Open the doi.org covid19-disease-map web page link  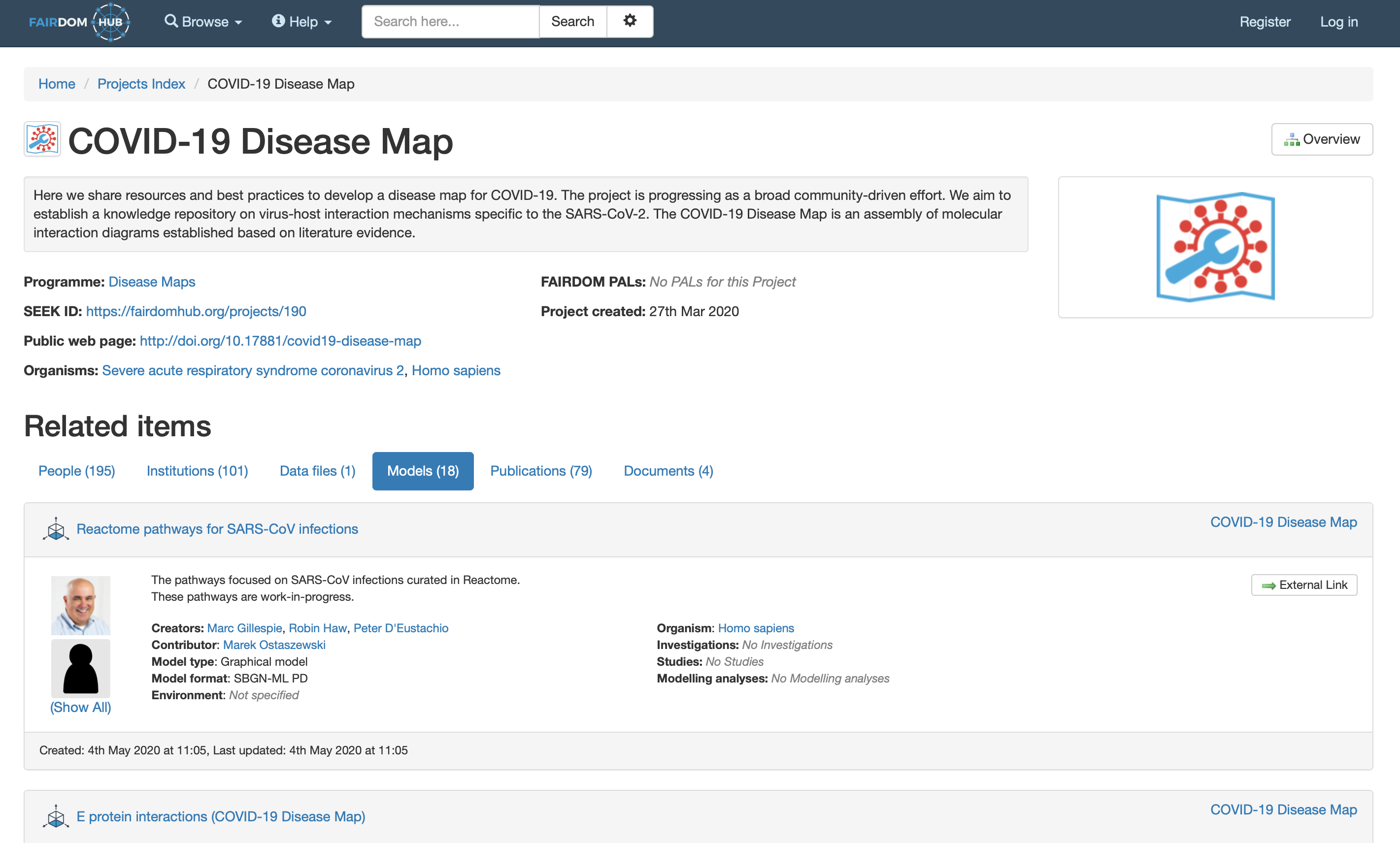pos(281,341)
